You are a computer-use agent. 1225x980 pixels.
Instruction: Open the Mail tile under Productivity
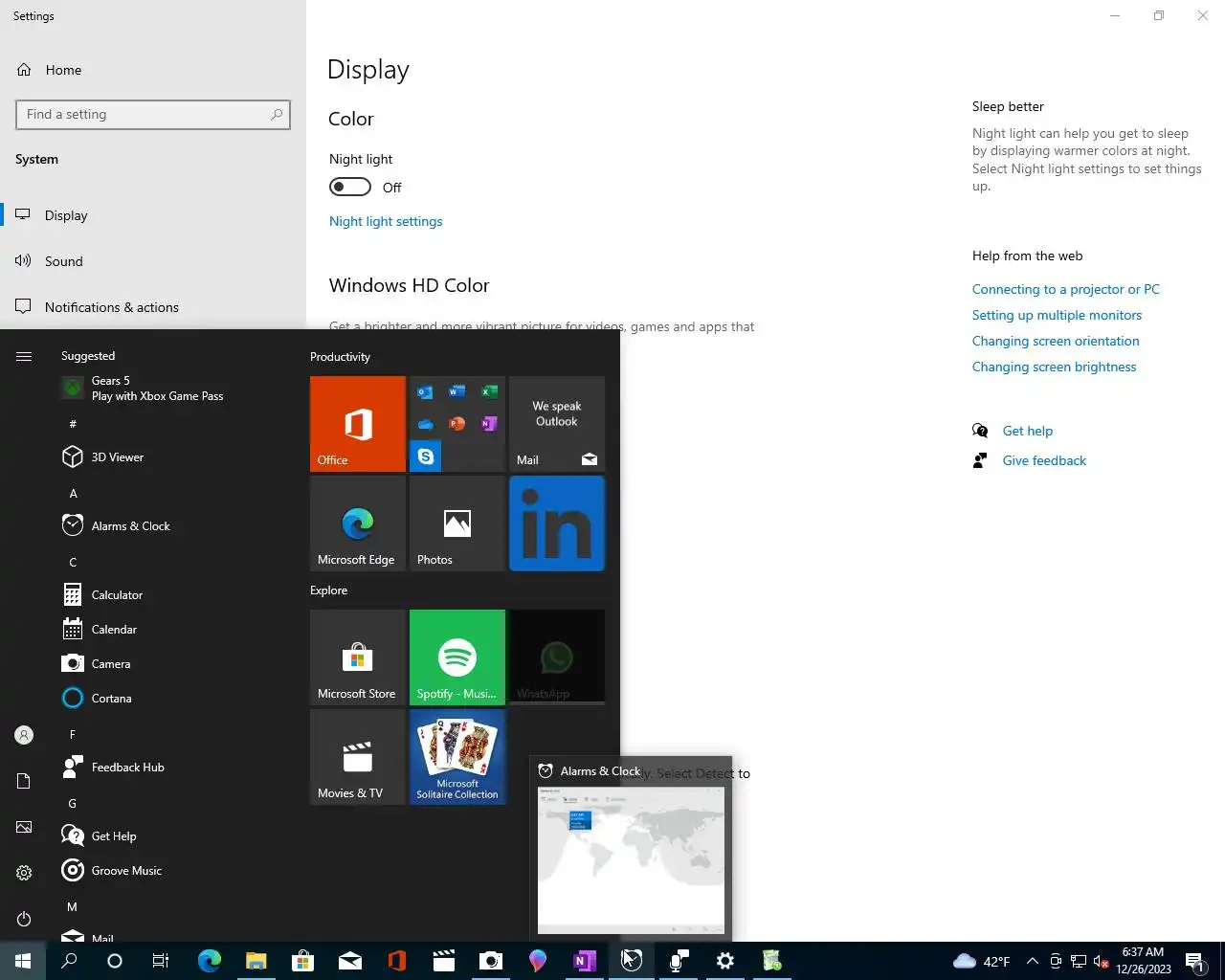click(557, 424)
